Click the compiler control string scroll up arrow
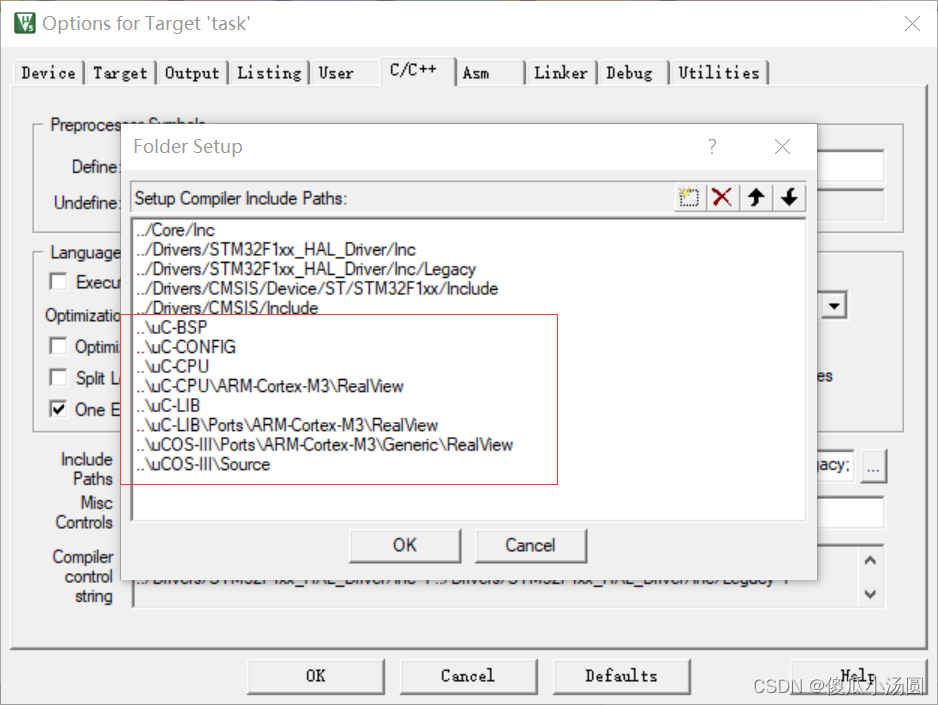Image resolution: width=938 pixels, height=705 pixels. [870, 561]
